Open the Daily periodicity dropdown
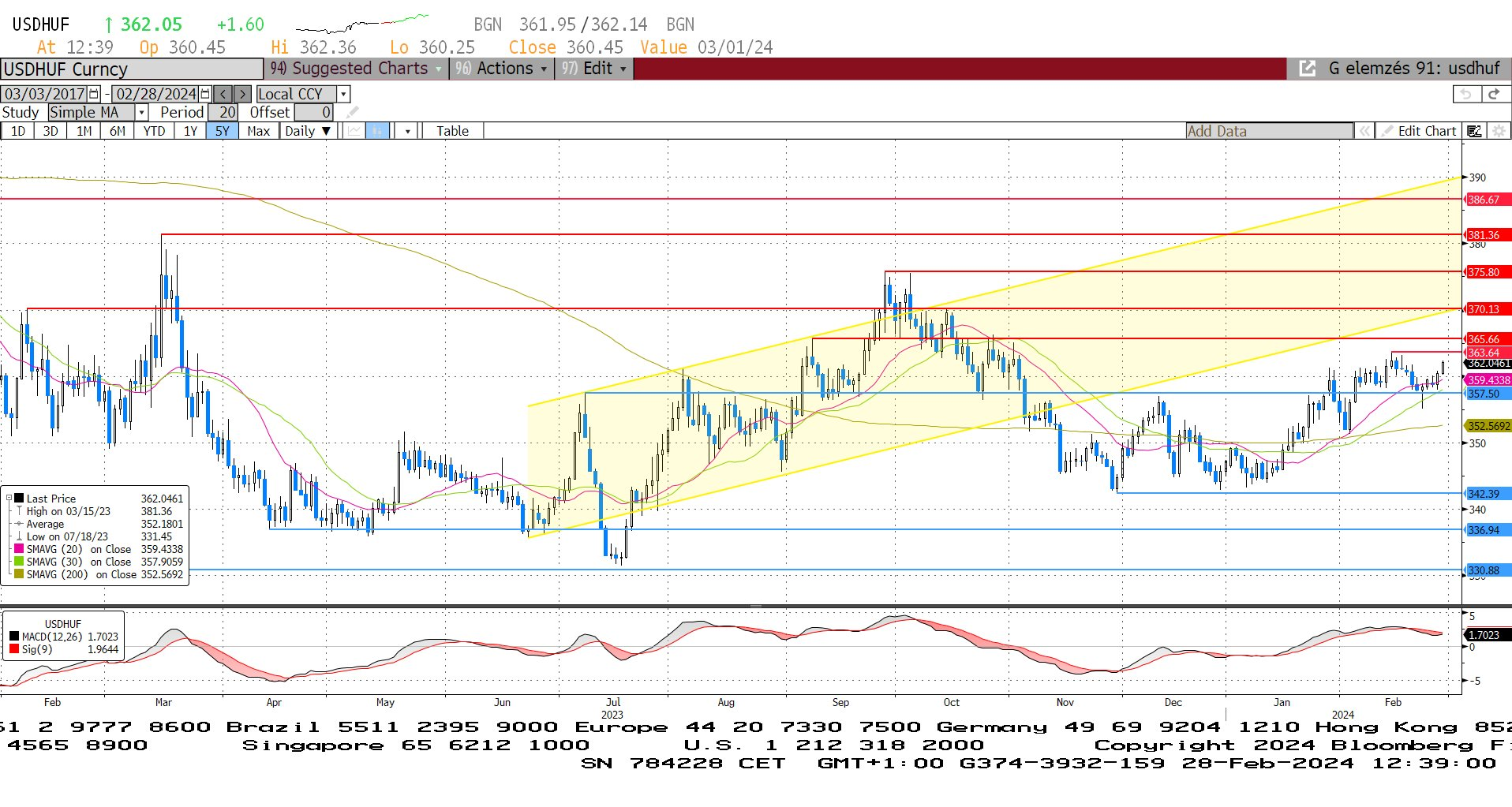 click(x=309, y=131)
